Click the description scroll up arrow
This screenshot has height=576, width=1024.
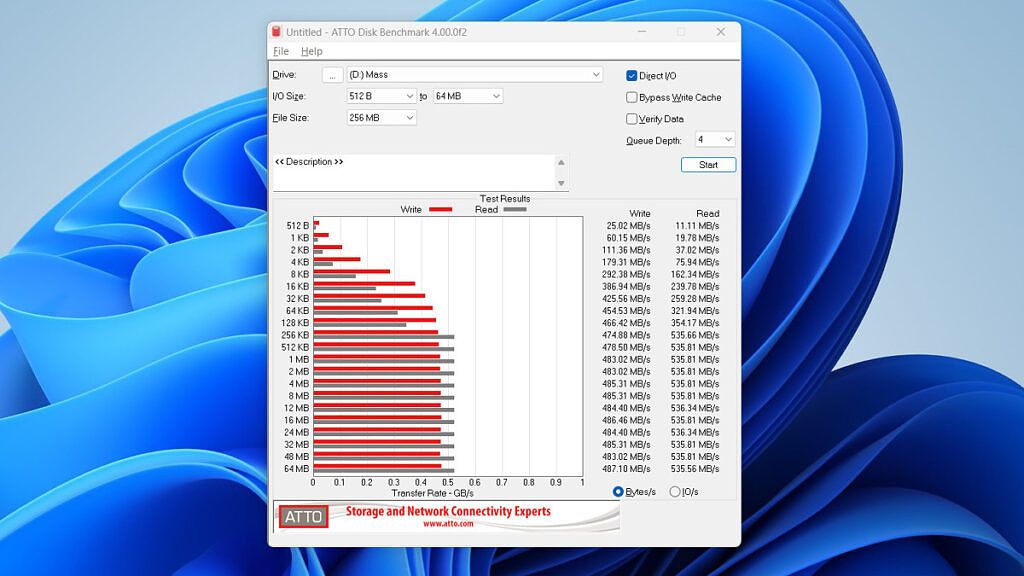pos(561,163)
